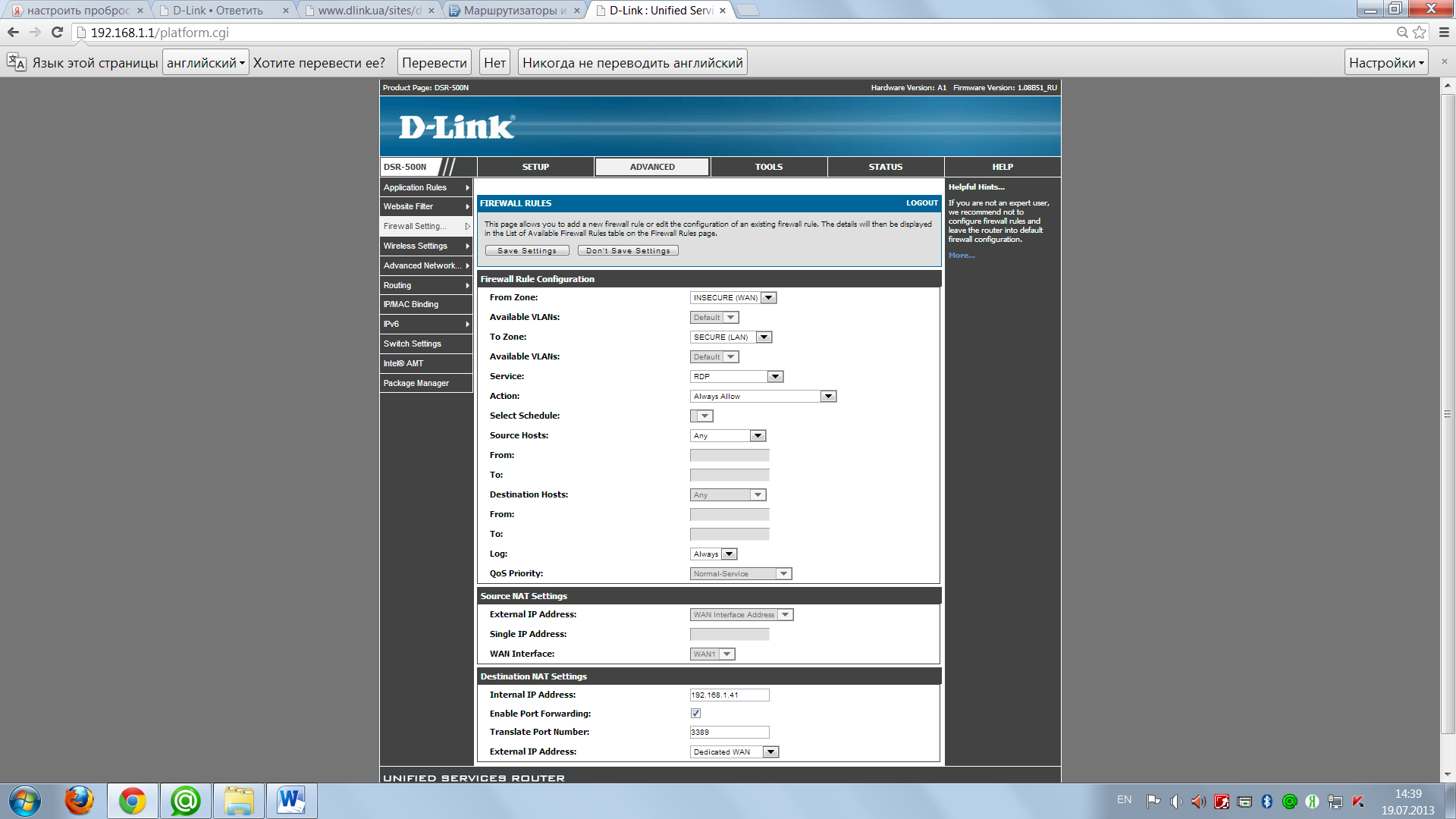Viewport: 1456px width, 819px height.
Task: Open Firefox from the taskbar
Action: [79, 801]
